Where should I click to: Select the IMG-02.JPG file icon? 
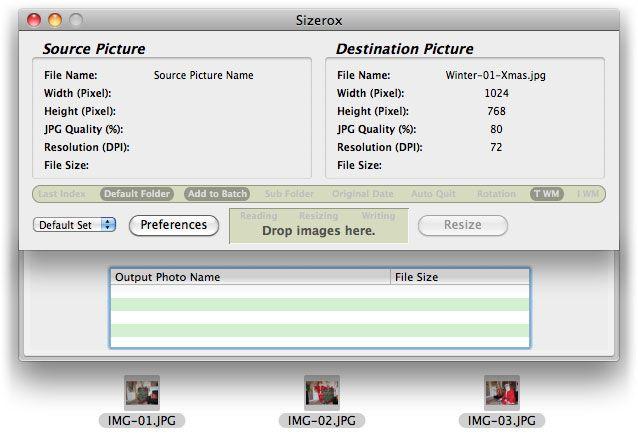tap(321, 391)
